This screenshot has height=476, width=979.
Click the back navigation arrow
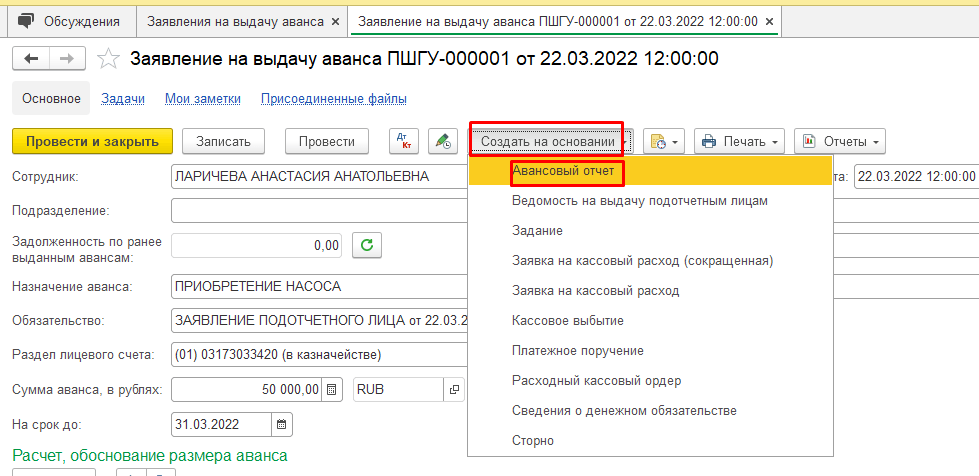[x=31, y=59]
